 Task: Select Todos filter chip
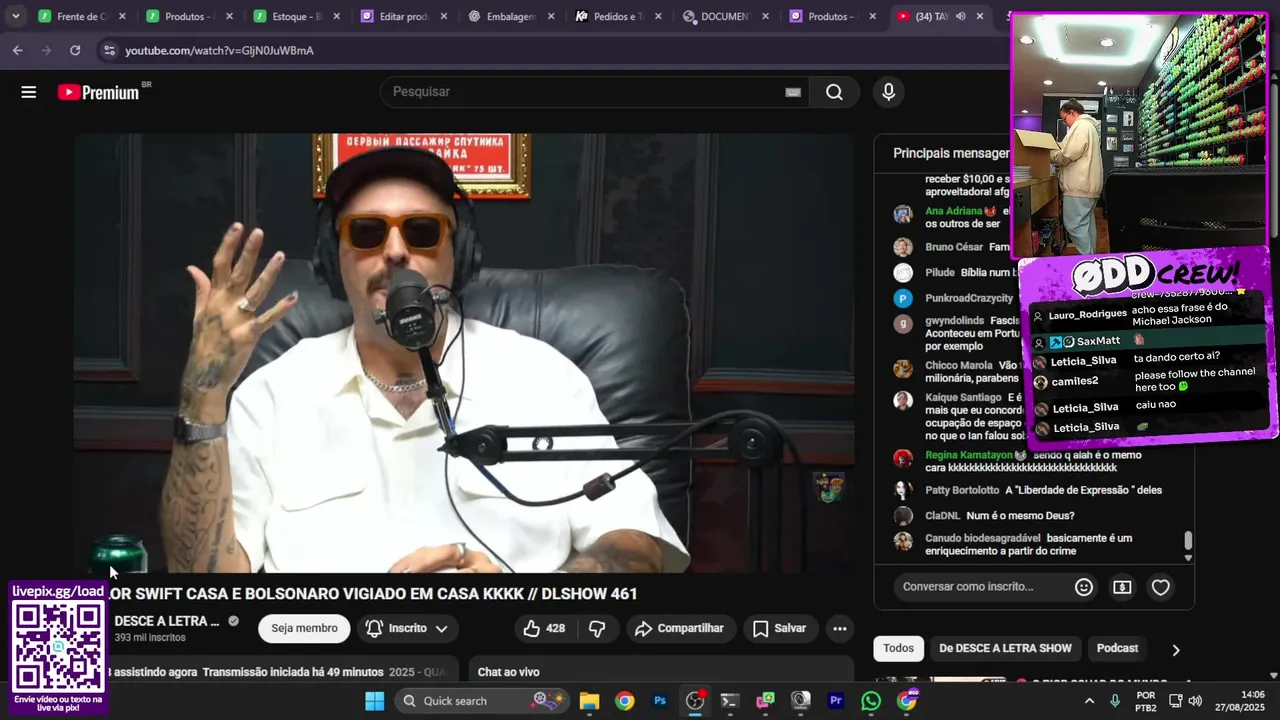(x=898, y=648)
